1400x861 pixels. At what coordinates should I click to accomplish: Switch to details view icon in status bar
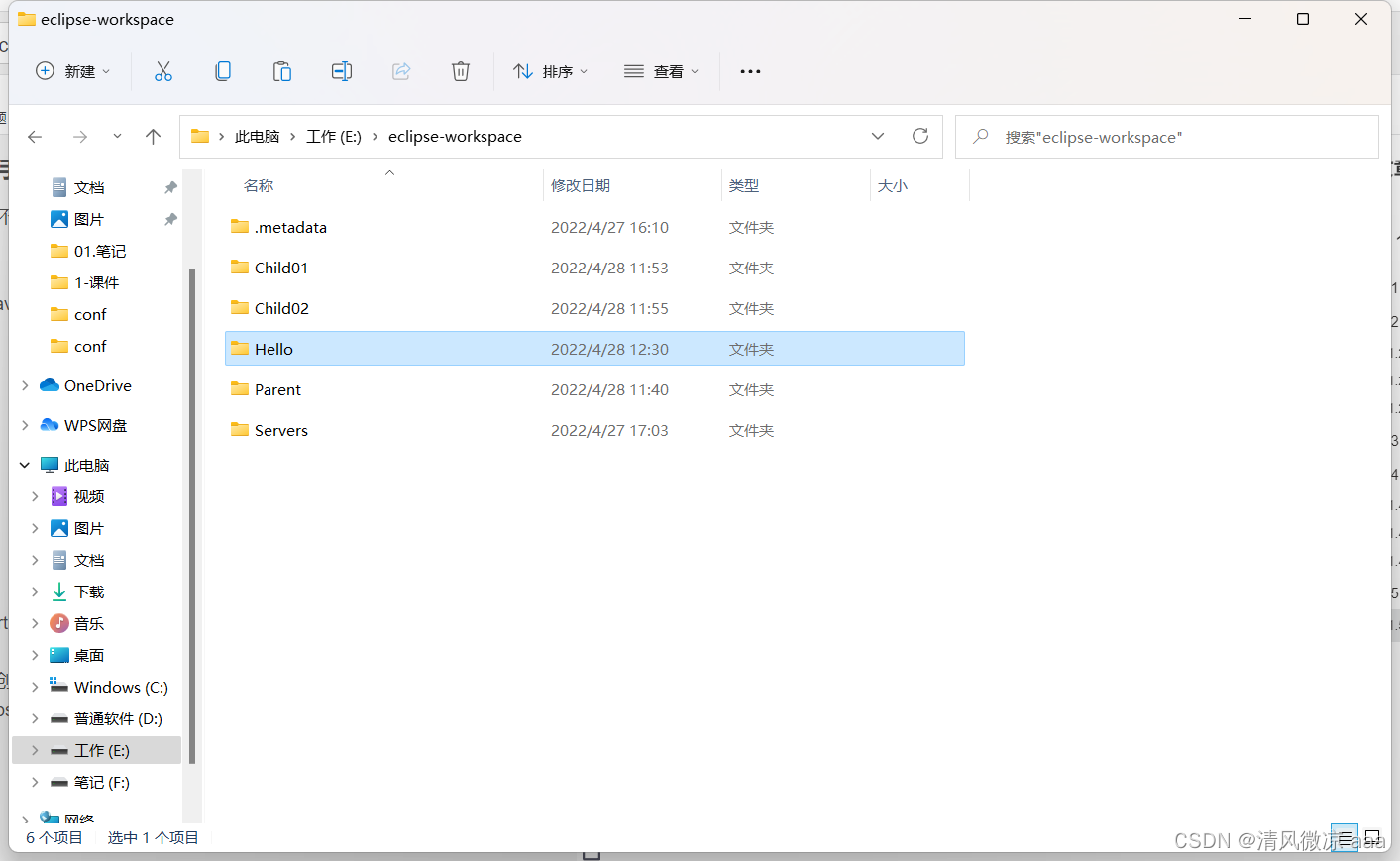1345,838
